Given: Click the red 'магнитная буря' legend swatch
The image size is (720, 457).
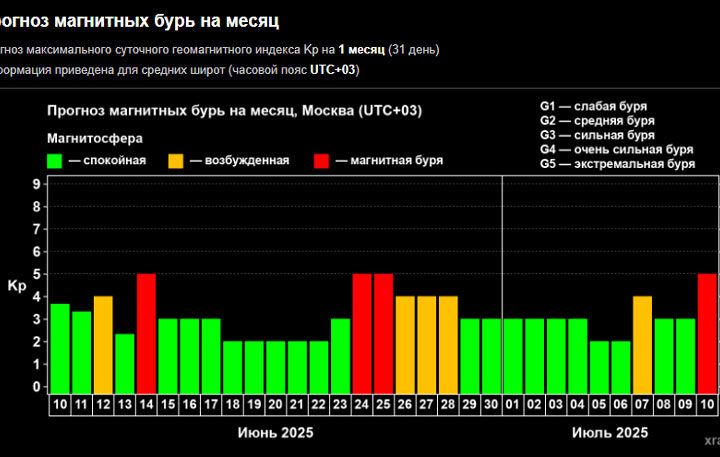Looking at the screenshot, I should coord(322,160).
